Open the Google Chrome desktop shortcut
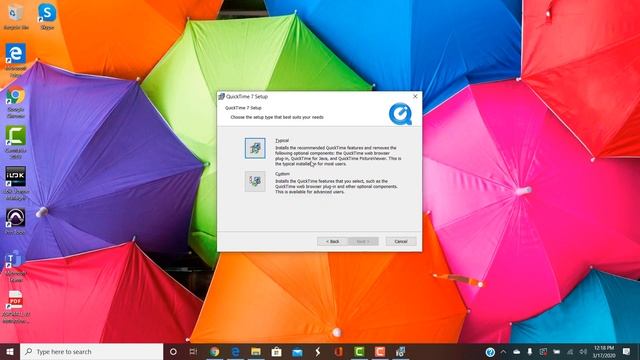 click(x=16, y=101)
